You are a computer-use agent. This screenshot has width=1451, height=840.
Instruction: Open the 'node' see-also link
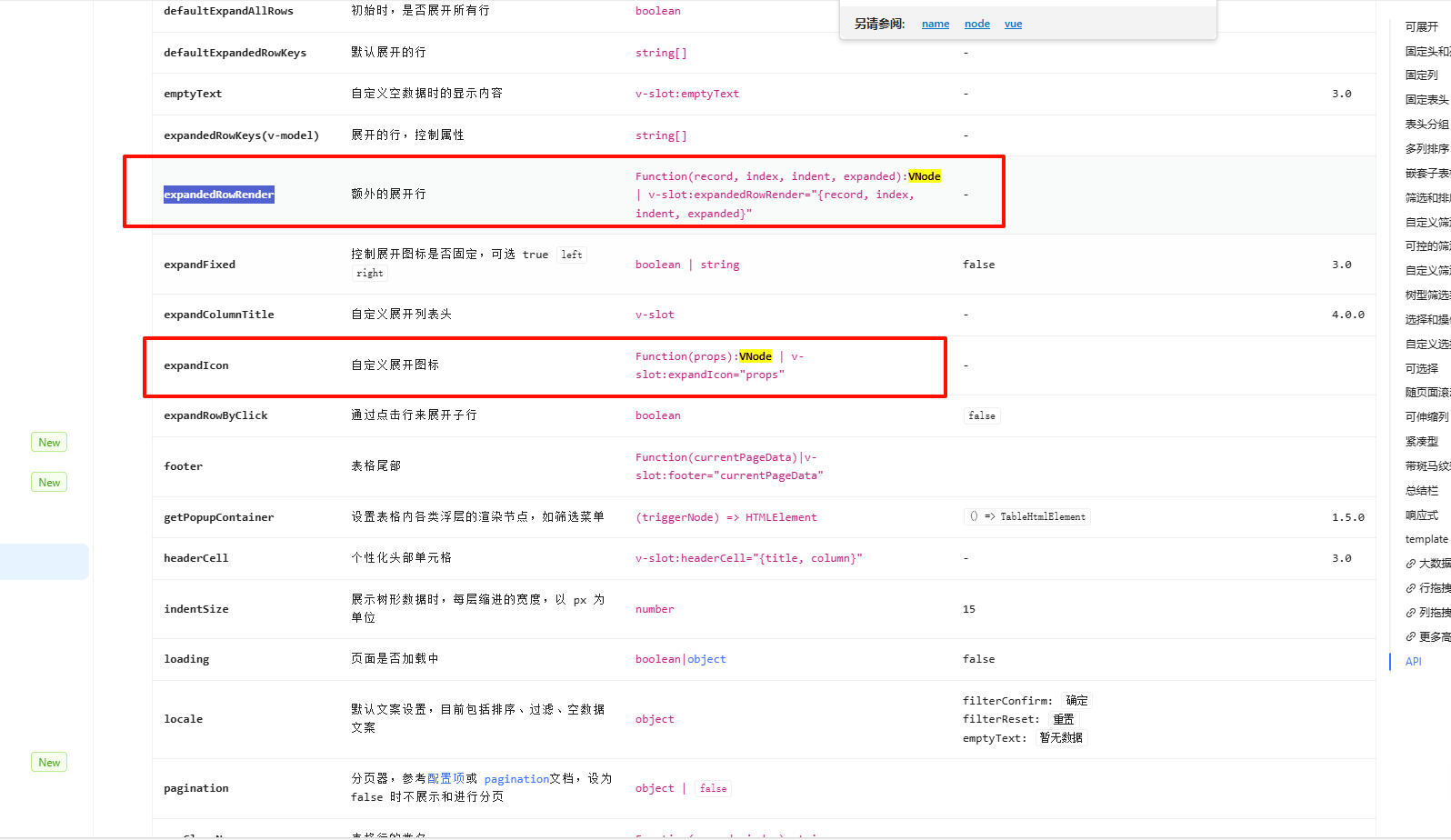(977, 24)
